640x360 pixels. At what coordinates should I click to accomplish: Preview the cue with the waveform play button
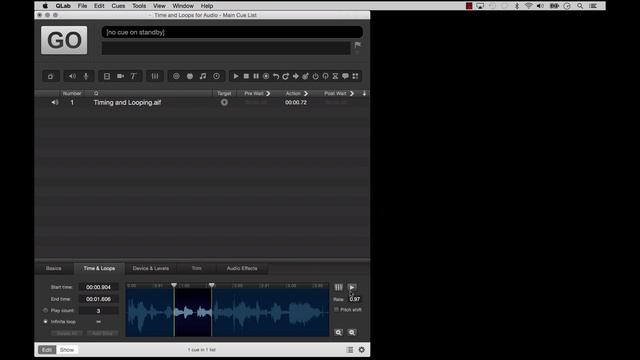pos(352,287)
